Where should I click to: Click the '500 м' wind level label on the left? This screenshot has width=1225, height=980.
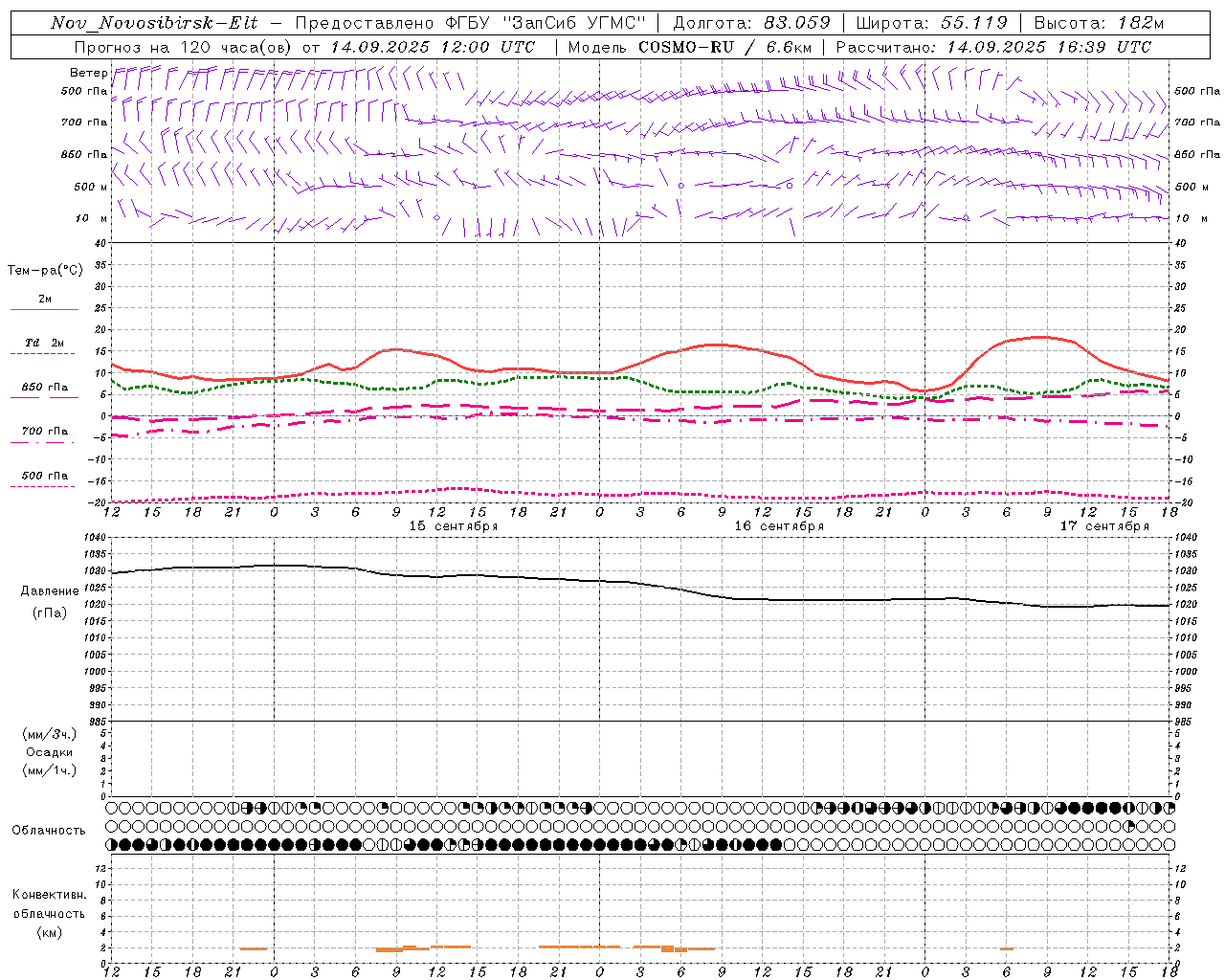[x=91, y=187]
